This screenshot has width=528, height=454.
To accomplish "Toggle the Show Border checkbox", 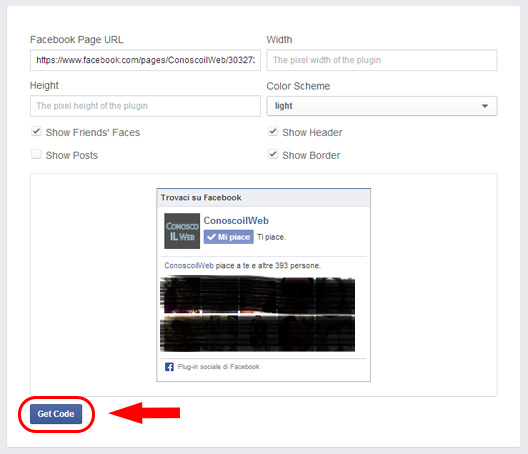I will [273, 154].
